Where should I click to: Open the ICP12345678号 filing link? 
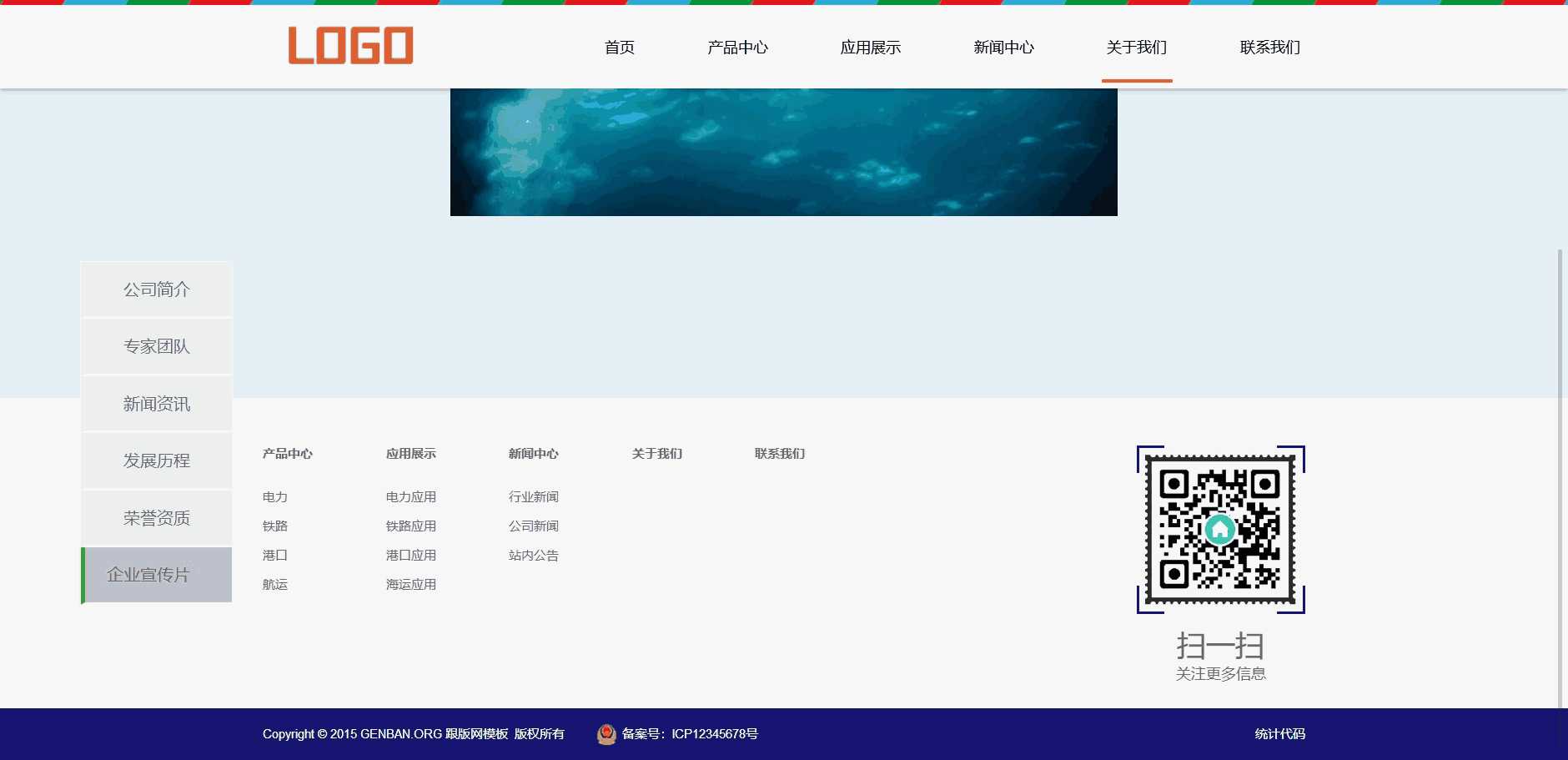[x=714, y=734]
